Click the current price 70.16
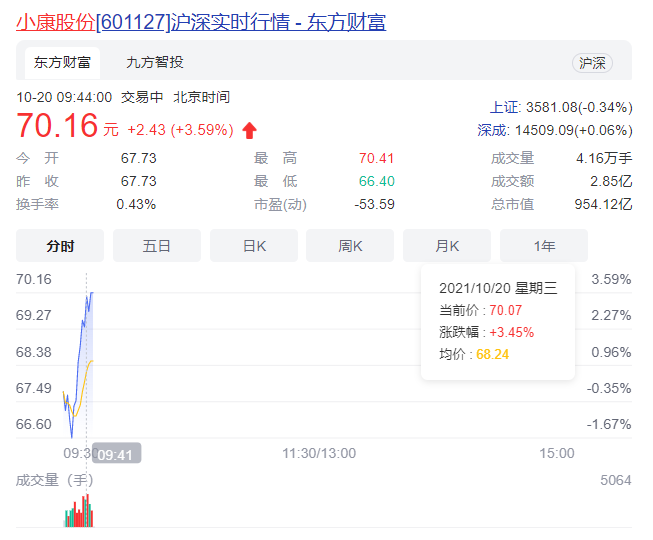 [x=57, y=127]
